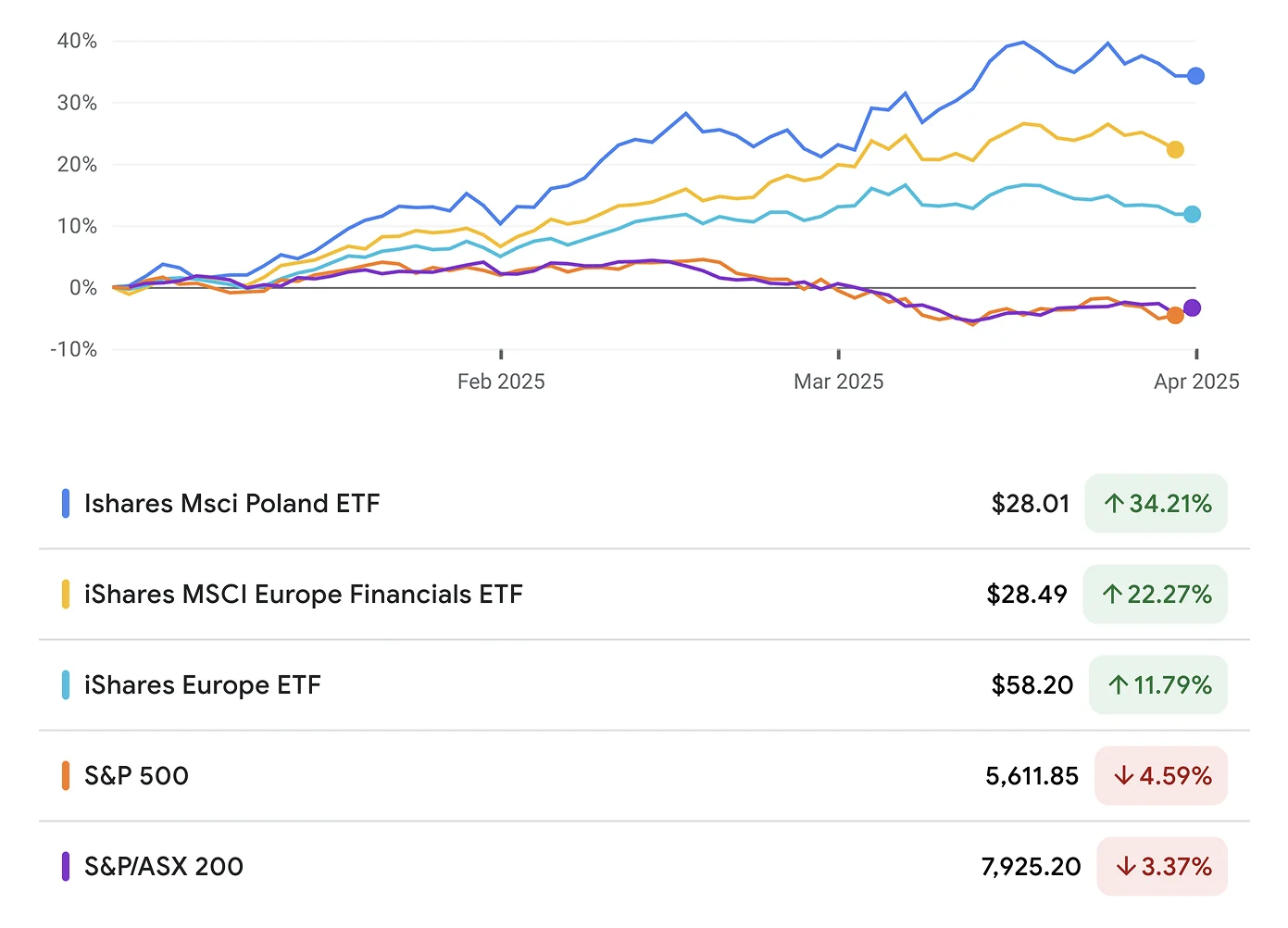Click the yellow Europe Financials line endpoint dot
Image resolution: width=1288 pixels, height=928 pixels.
point(1175,149)
